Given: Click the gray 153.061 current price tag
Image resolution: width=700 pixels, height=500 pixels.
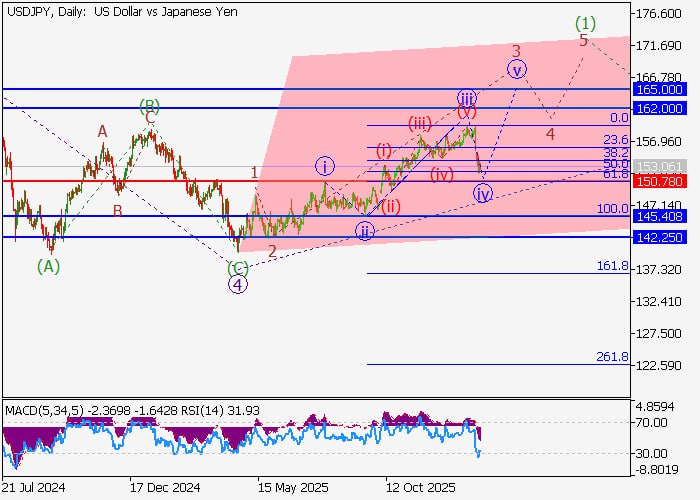Looking at the screenshot, I should click(x=659, y=167).
